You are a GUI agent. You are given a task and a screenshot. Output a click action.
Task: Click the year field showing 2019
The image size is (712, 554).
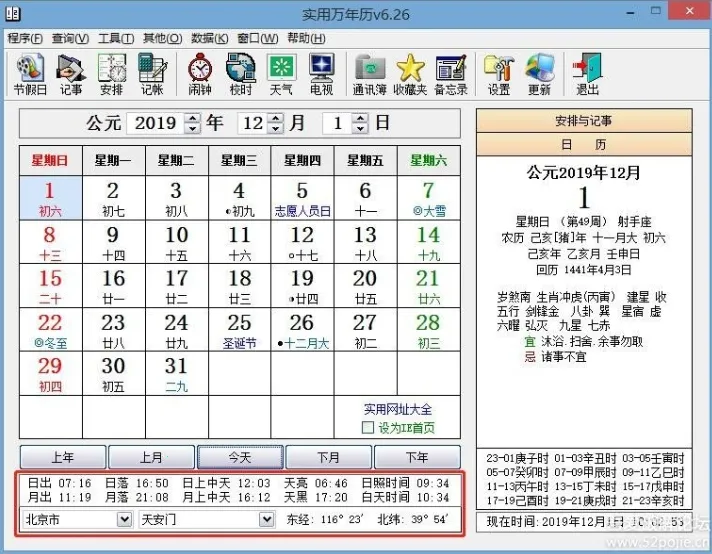[x=156, y=123]
